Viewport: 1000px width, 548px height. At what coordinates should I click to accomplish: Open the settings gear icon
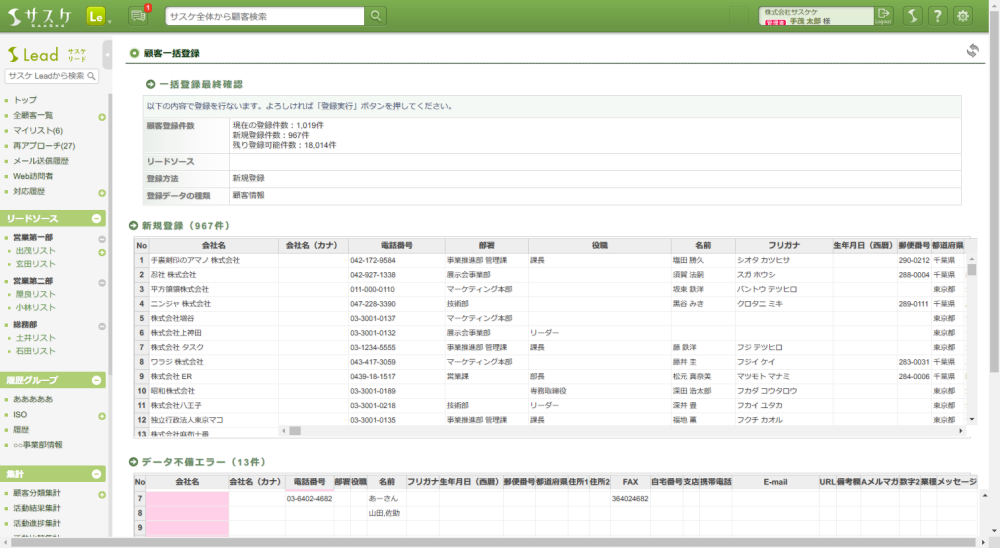pos(963,15)
